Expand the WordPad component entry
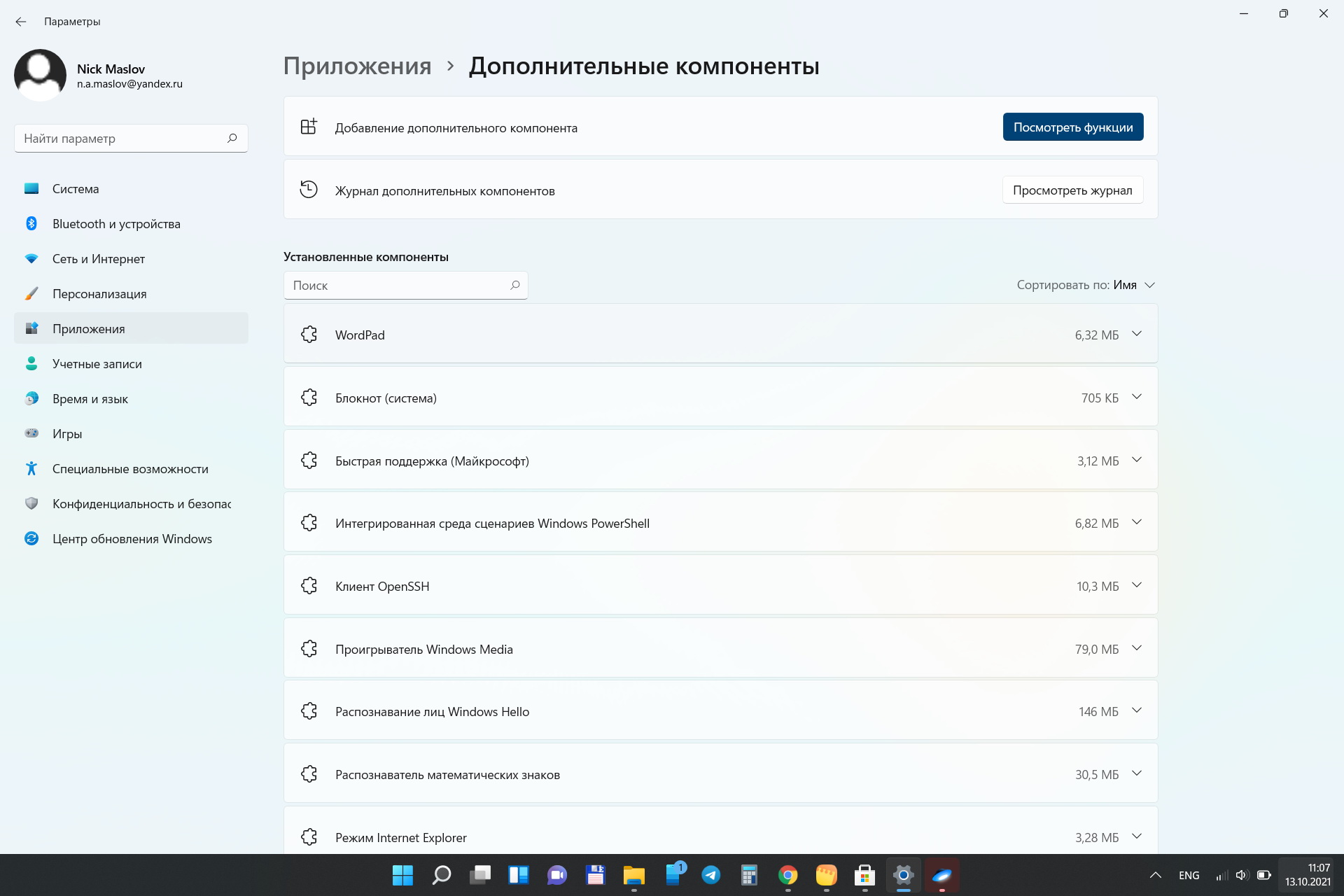The height and width of the screenshot is (896, 1344). [x=1137, y=334]
